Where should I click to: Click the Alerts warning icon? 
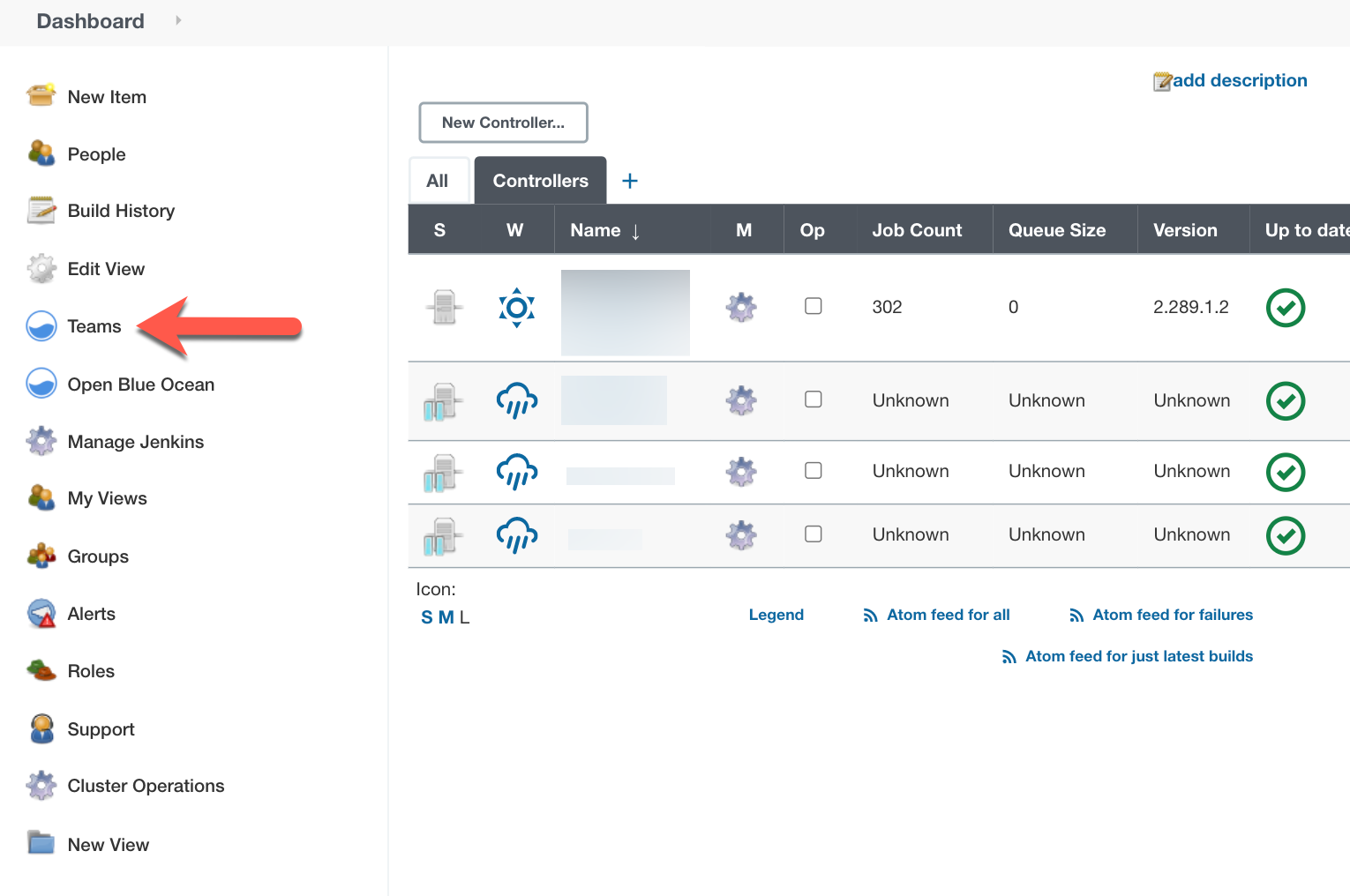pos(41,613)
